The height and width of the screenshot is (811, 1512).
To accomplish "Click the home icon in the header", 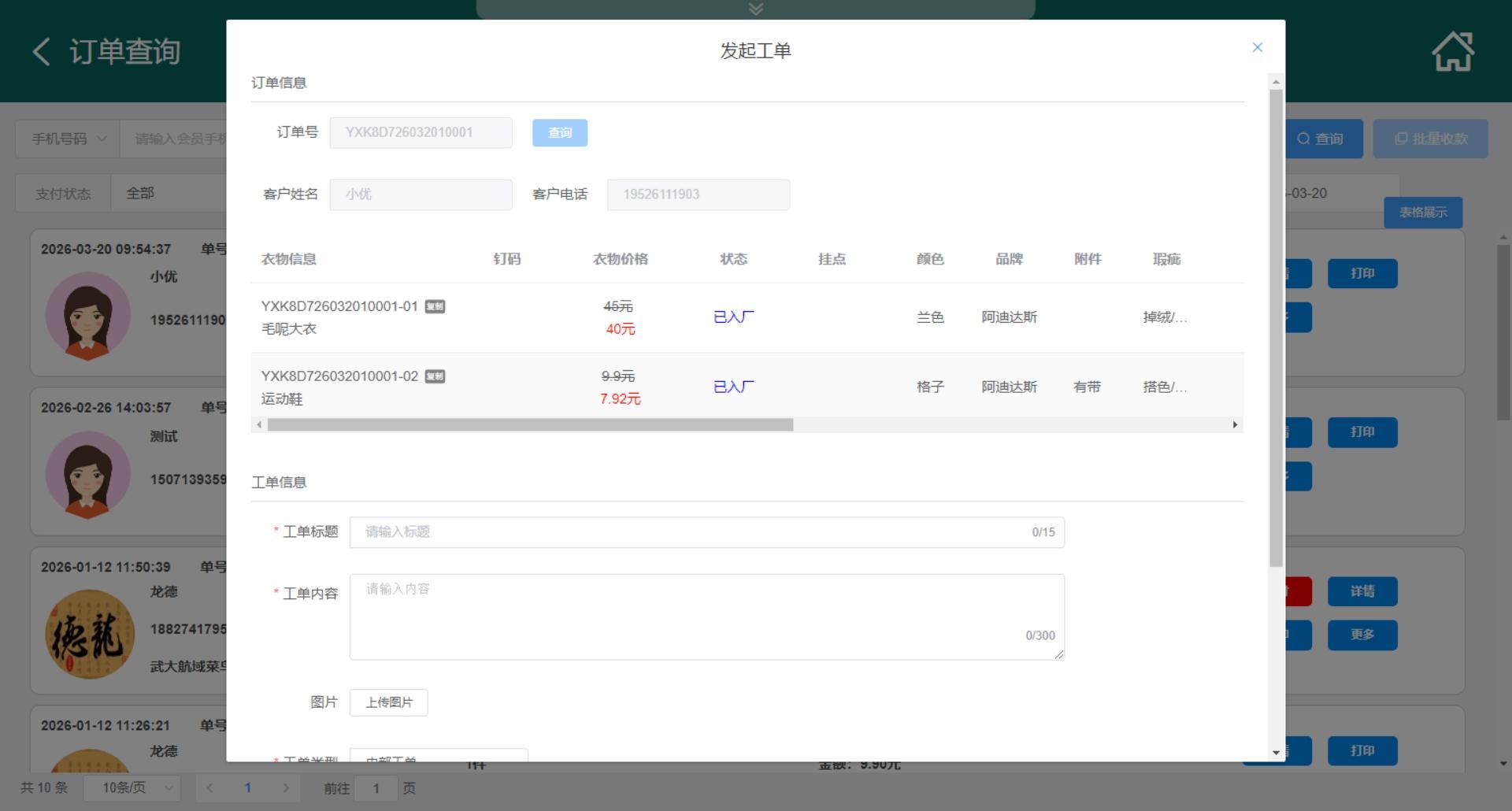I will click(x=1452, y=52).
